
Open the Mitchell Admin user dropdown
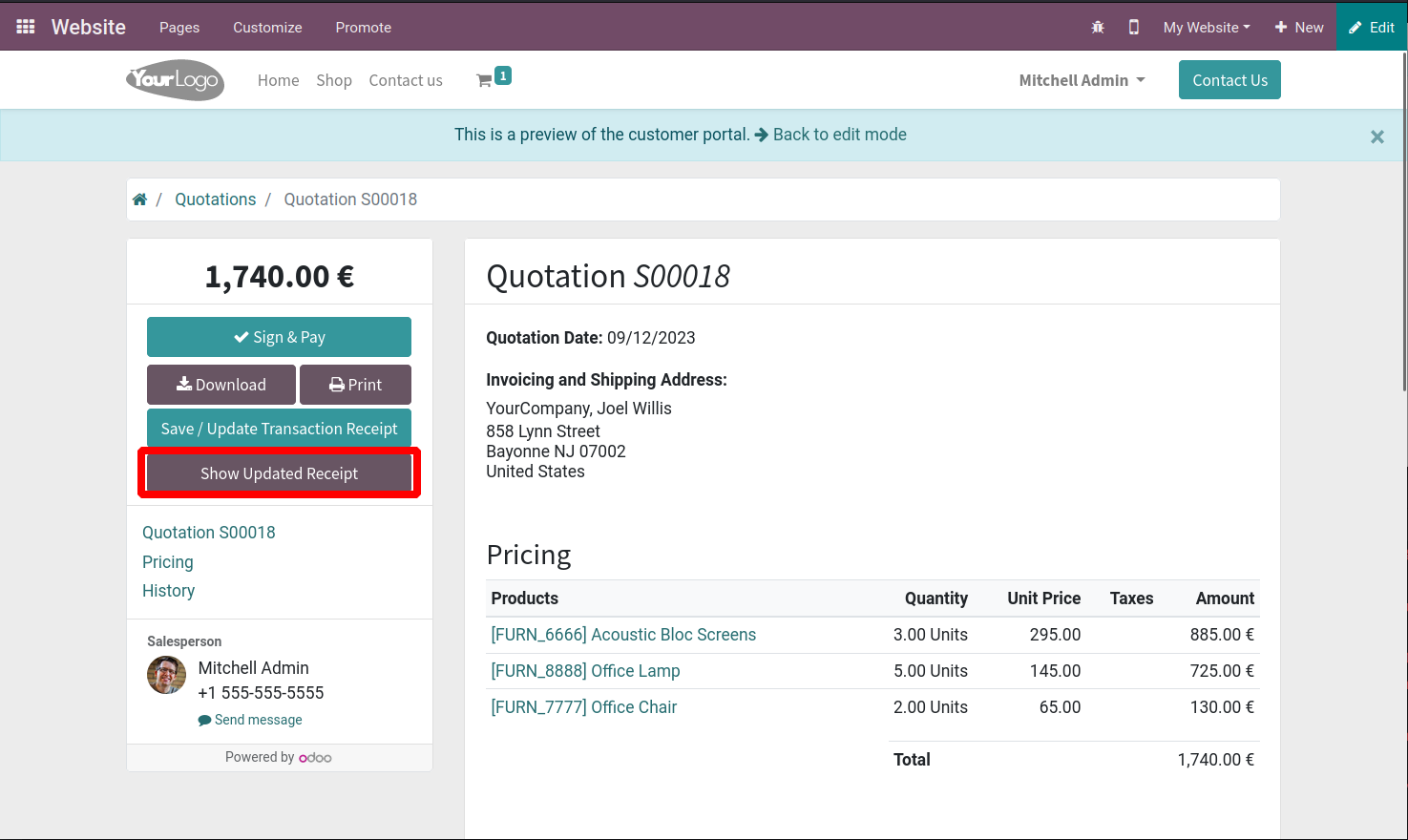(1081, 80)
